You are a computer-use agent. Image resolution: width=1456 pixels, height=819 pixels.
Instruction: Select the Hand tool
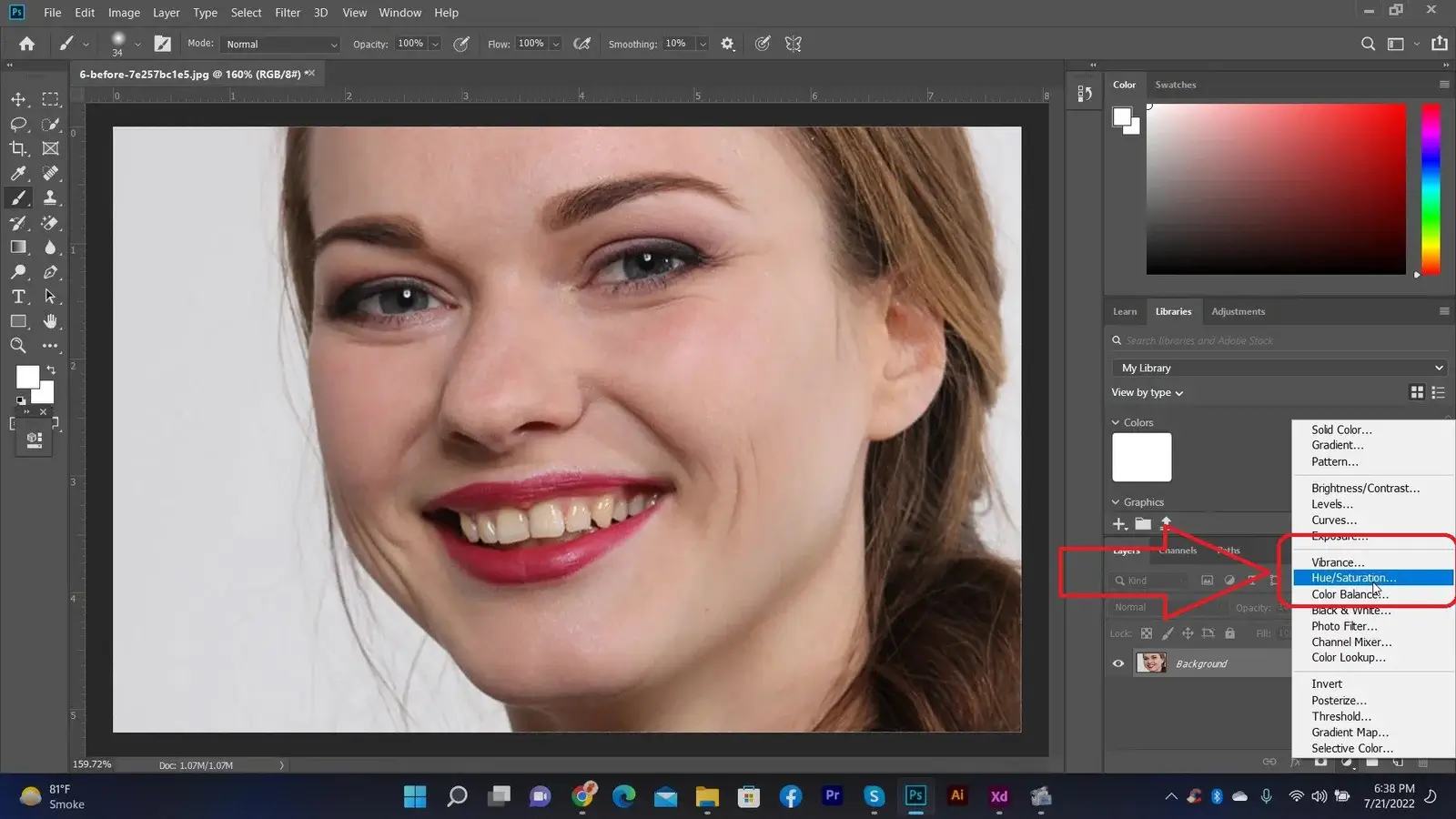tap(50, 321)
